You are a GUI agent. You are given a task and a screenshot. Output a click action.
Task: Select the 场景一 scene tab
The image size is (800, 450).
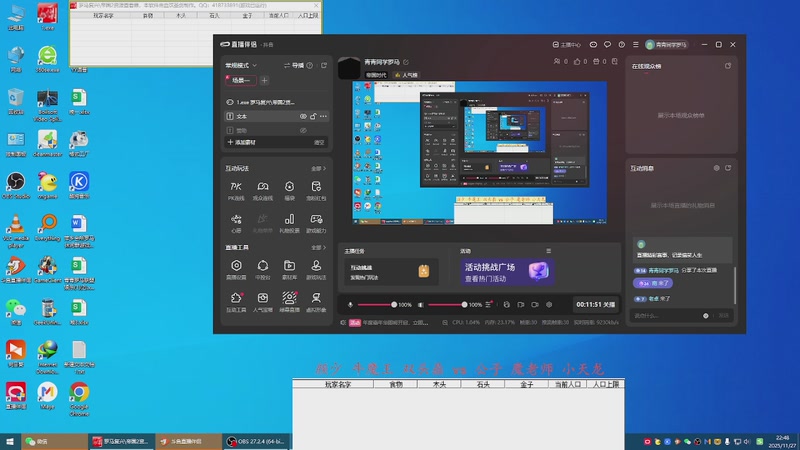point(241,81)
